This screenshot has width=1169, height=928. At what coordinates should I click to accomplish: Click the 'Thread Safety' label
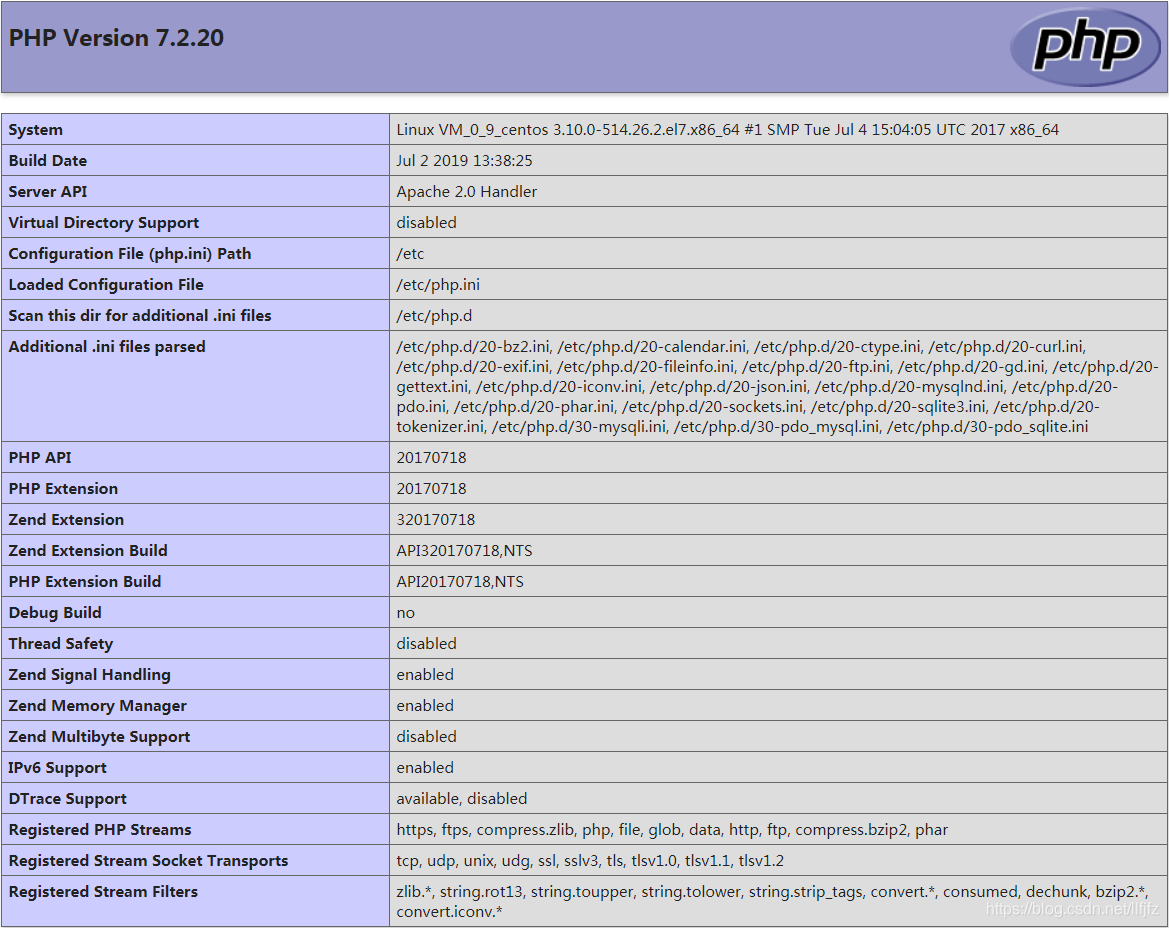(61, 643)
